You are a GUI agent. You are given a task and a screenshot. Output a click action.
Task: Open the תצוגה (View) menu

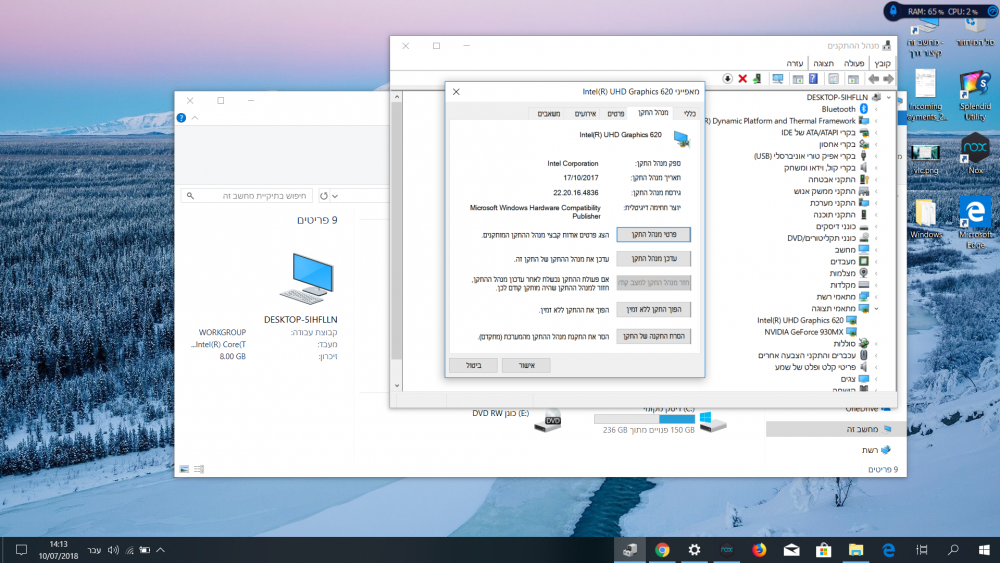[x=823, y=63]
